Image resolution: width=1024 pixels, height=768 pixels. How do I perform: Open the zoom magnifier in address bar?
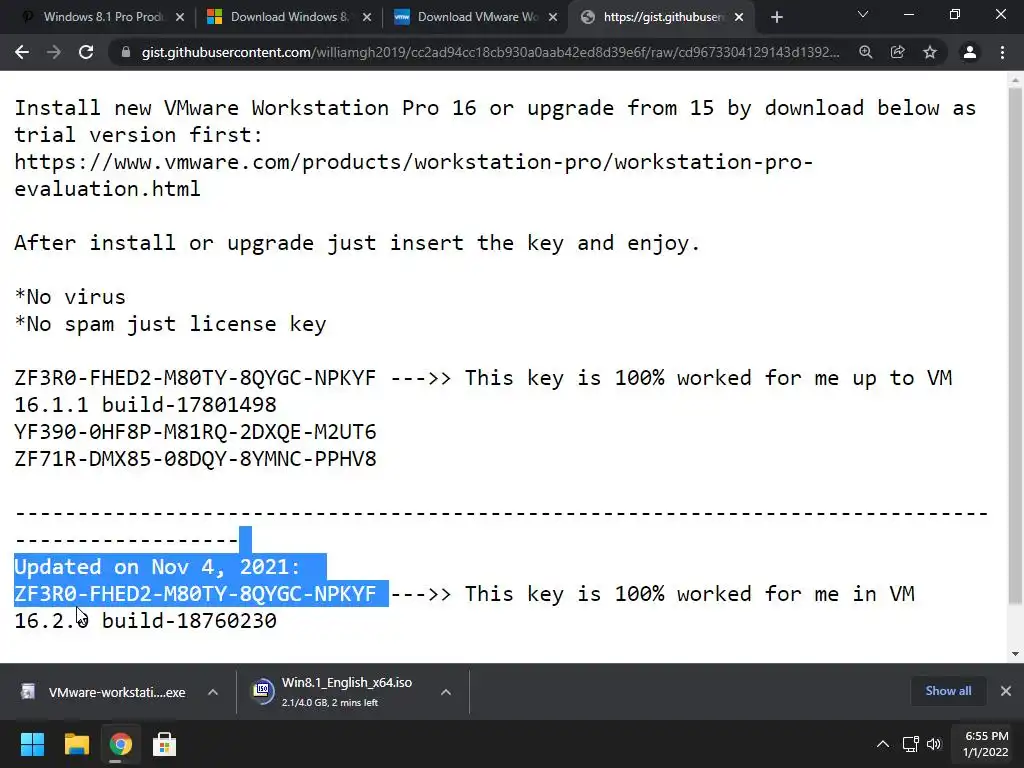click(866, 52)
